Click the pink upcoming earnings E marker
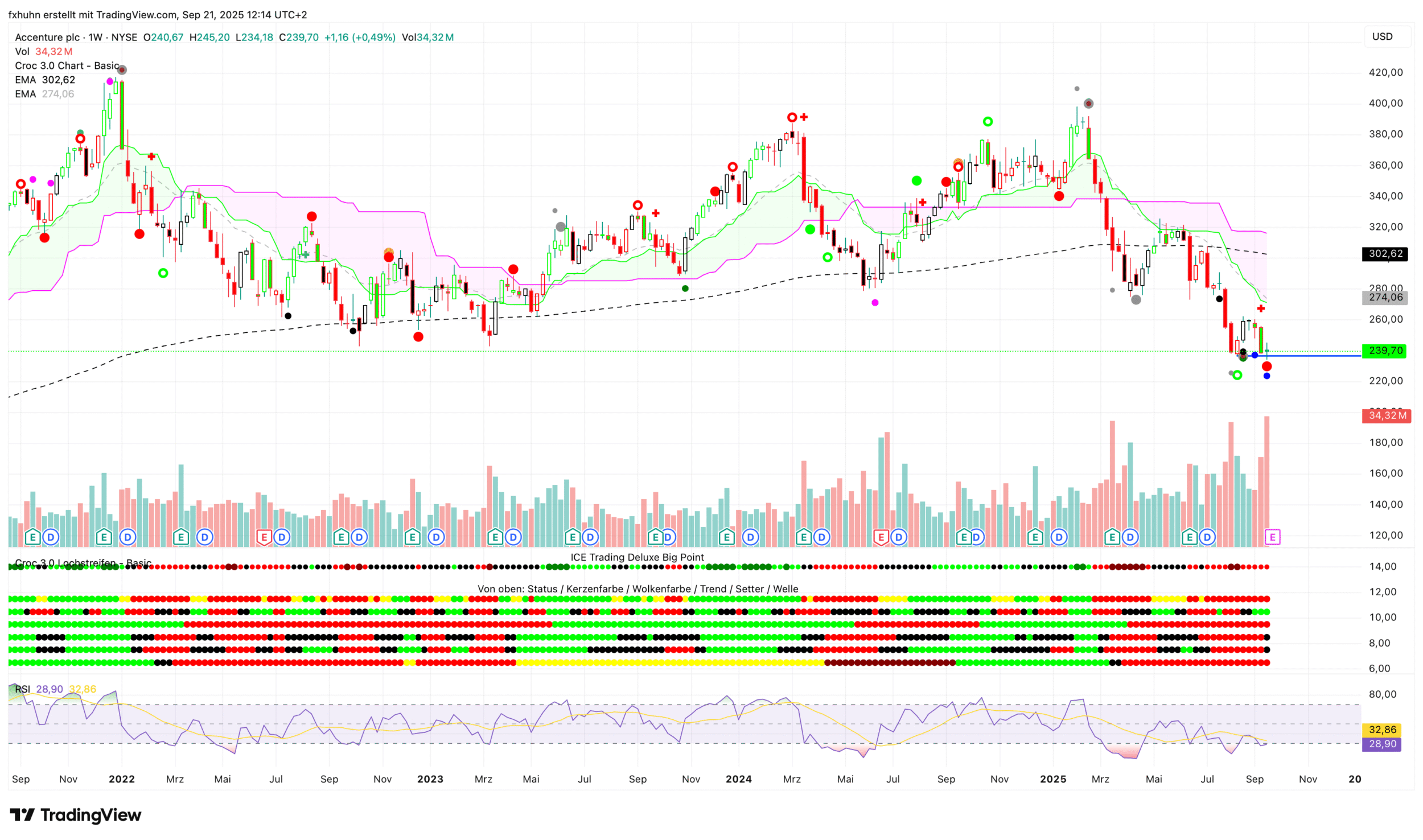 coord(1272,537)
